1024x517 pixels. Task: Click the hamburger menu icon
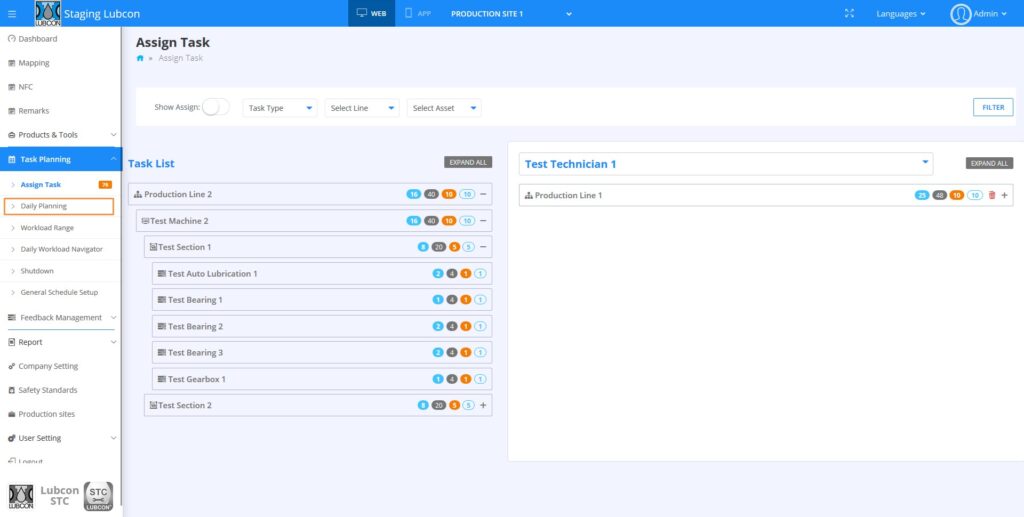(x=12, y=14)
